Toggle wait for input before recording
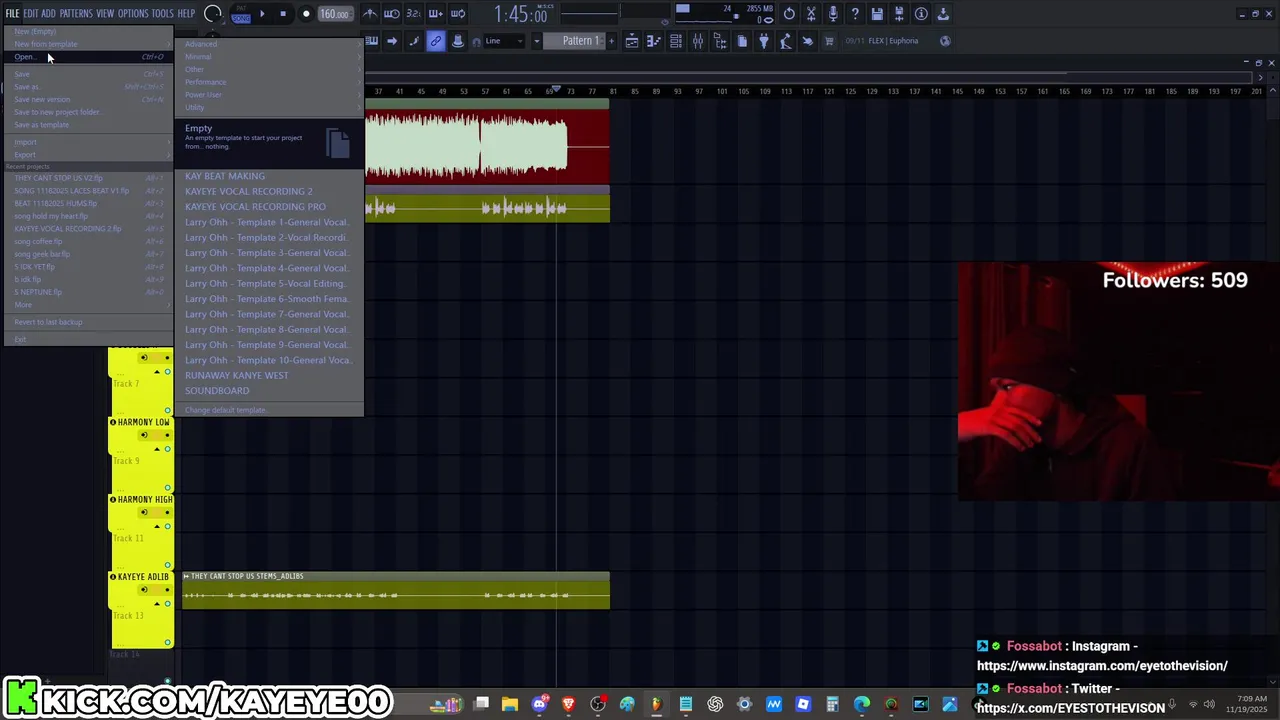 pyautogui.click(x=392, y=14)
